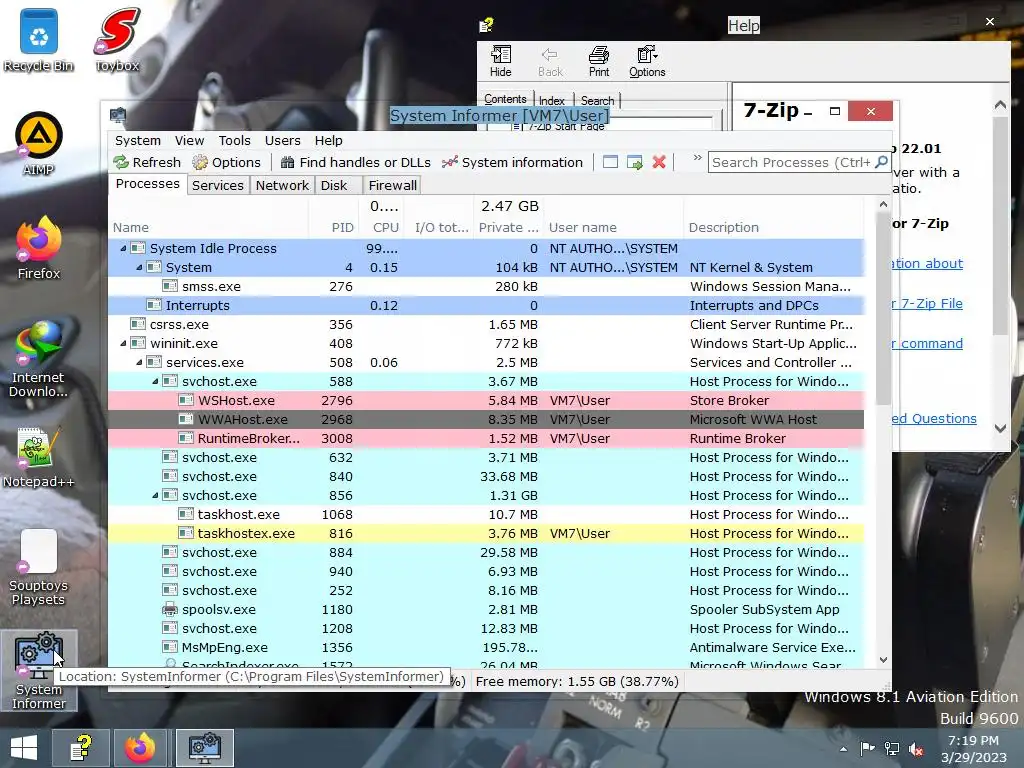Click Print in the Help window
Viewport: 1024px width, 768px height.
[598, 62]
